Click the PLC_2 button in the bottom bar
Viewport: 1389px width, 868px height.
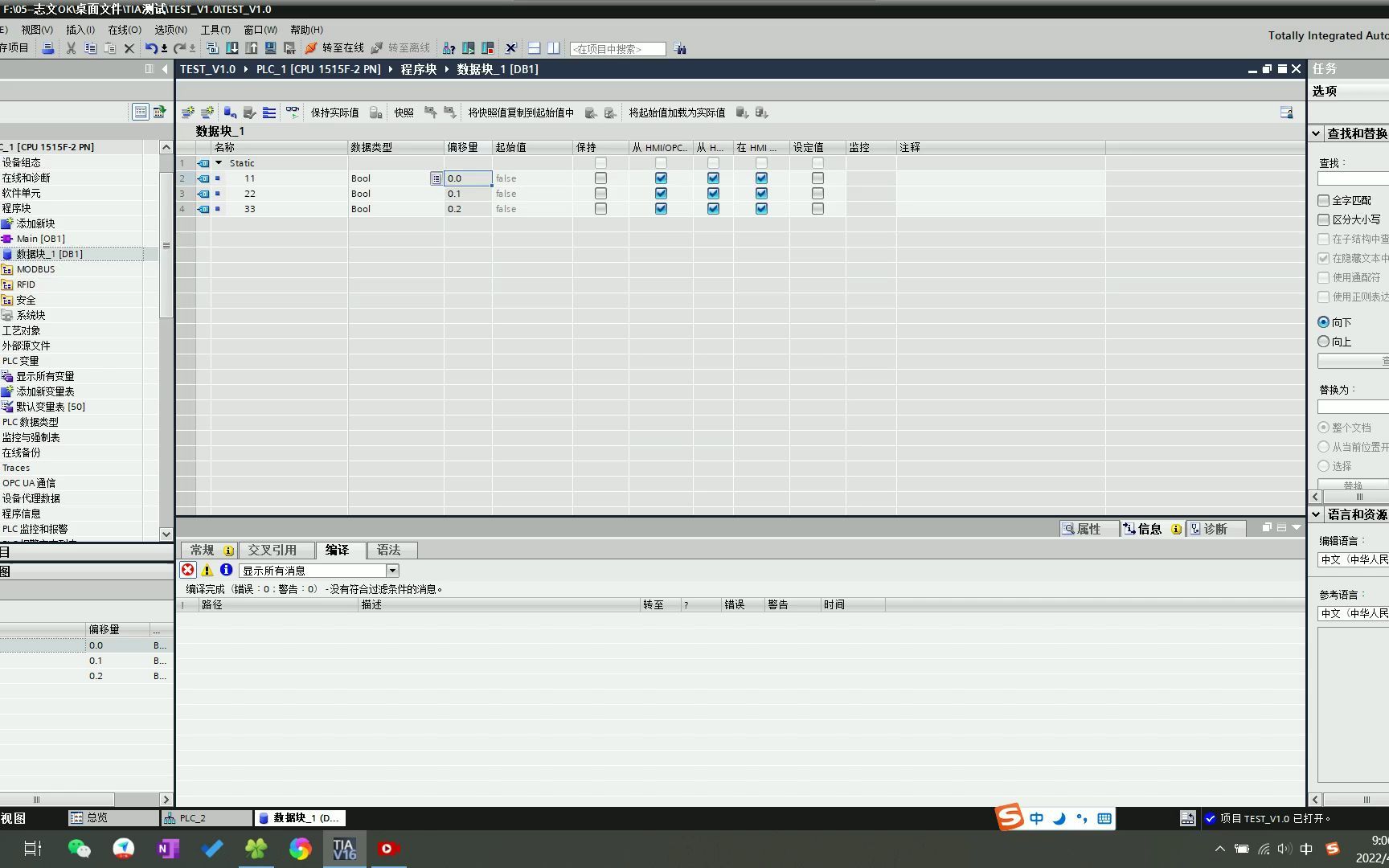tap(207, 818)
